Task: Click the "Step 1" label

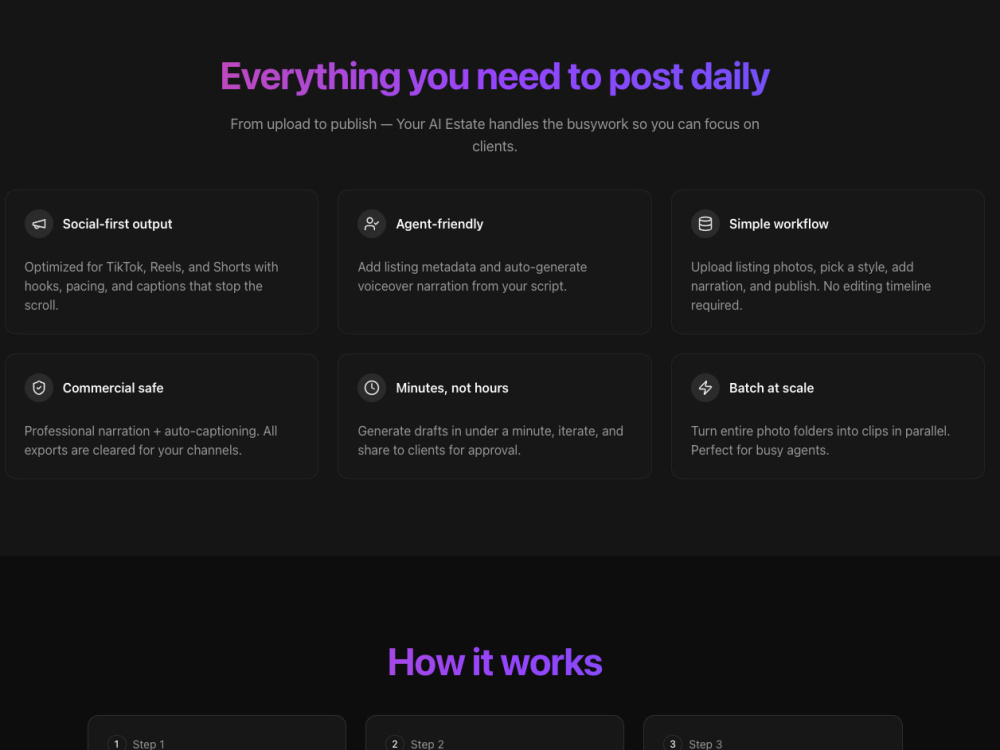Action: (x=149, y=744)
